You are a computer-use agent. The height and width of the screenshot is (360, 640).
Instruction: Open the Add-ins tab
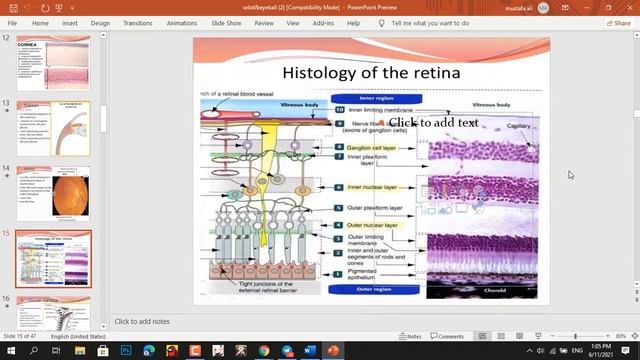click(323, 23)
